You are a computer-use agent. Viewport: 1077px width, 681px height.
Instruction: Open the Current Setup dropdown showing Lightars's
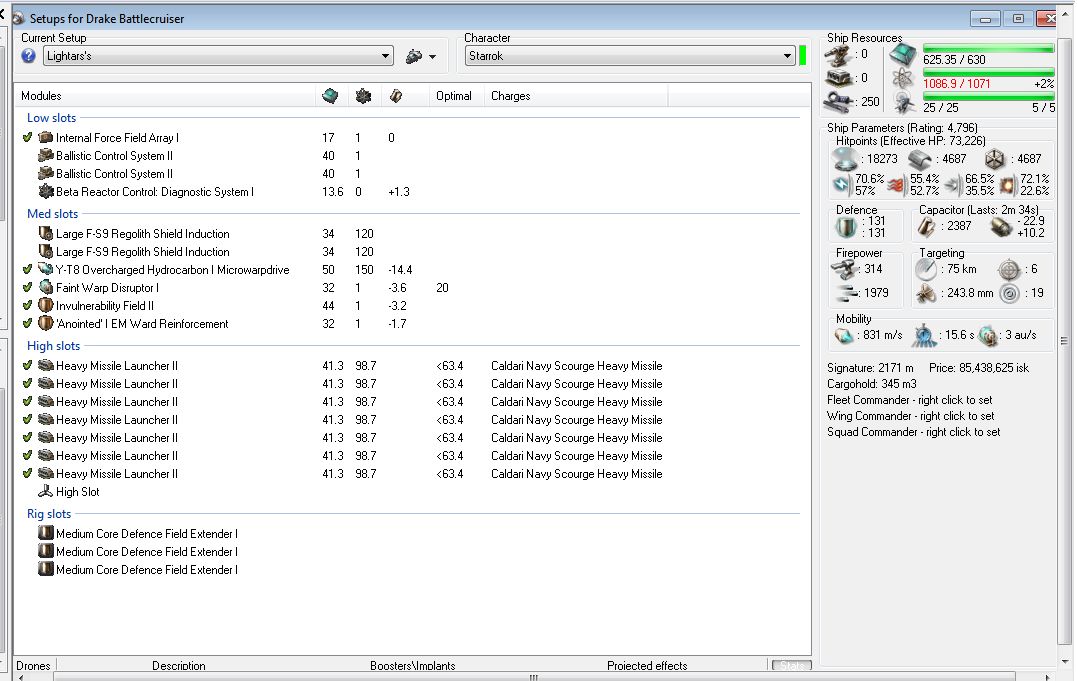(x=218, y=56)
